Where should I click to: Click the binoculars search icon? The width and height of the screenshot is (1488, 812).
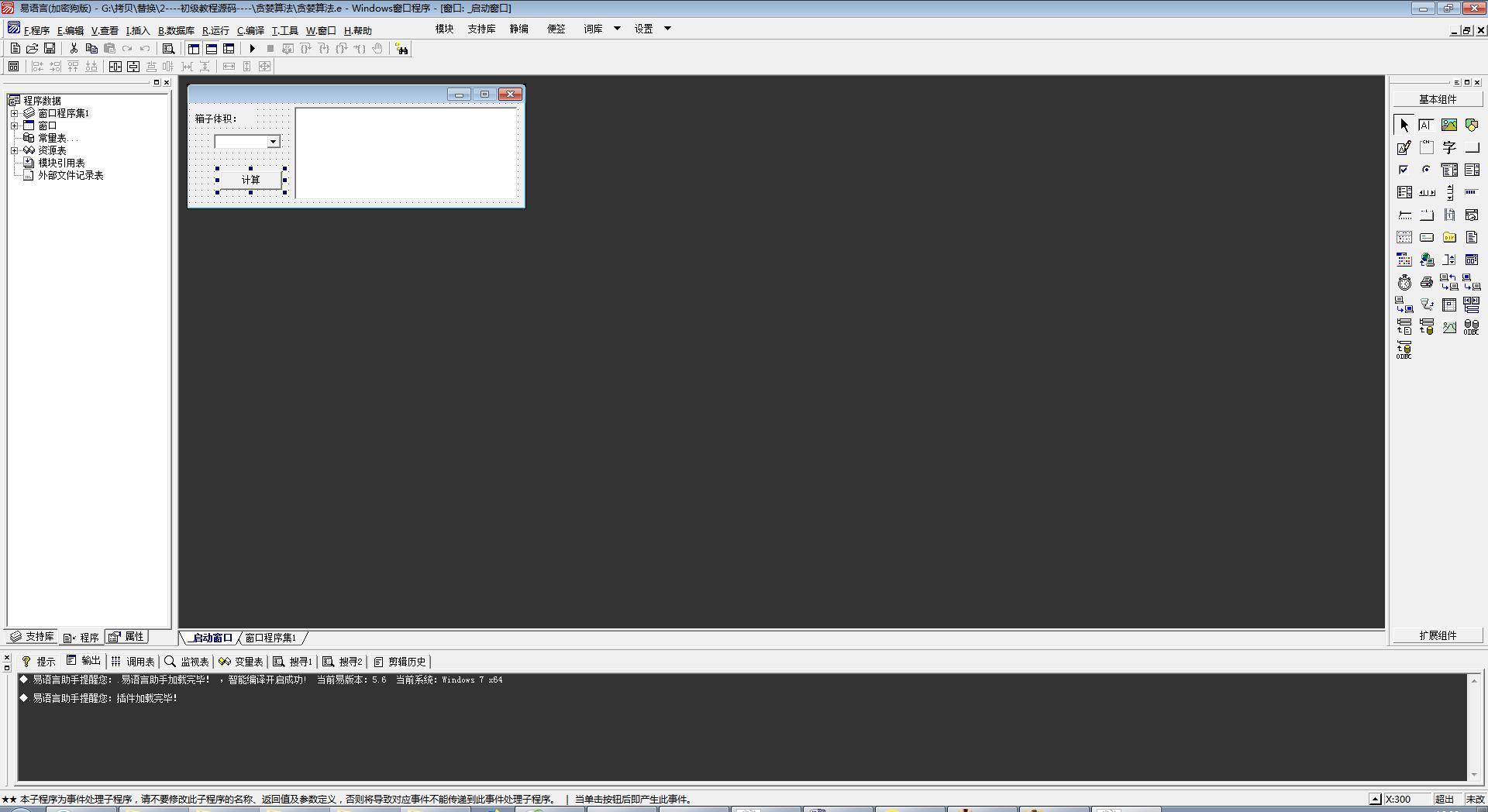[x=401, y=49]
